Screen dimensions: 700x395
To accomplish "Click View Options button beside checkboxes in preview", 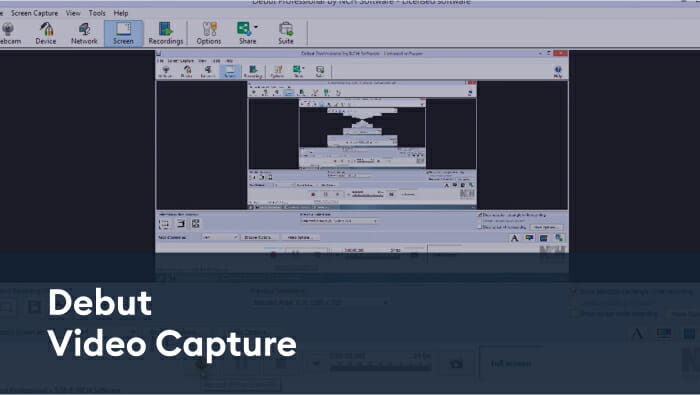I will [x=546, y=227].
